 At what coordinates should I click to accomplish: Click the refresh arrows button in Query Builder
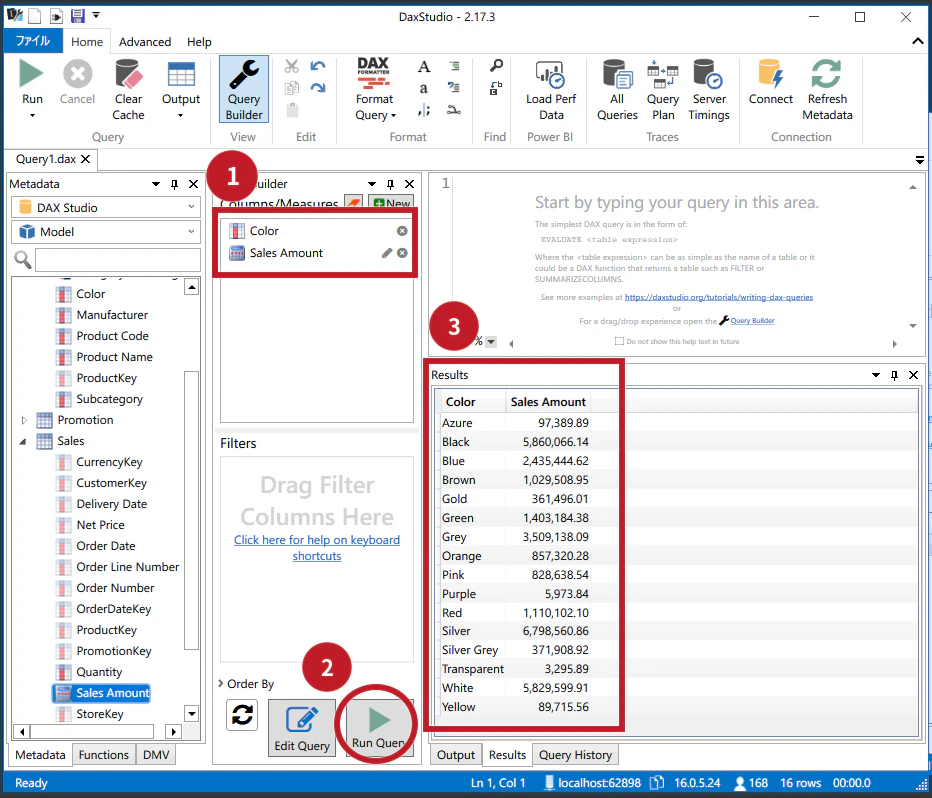(x=242, y=715)
